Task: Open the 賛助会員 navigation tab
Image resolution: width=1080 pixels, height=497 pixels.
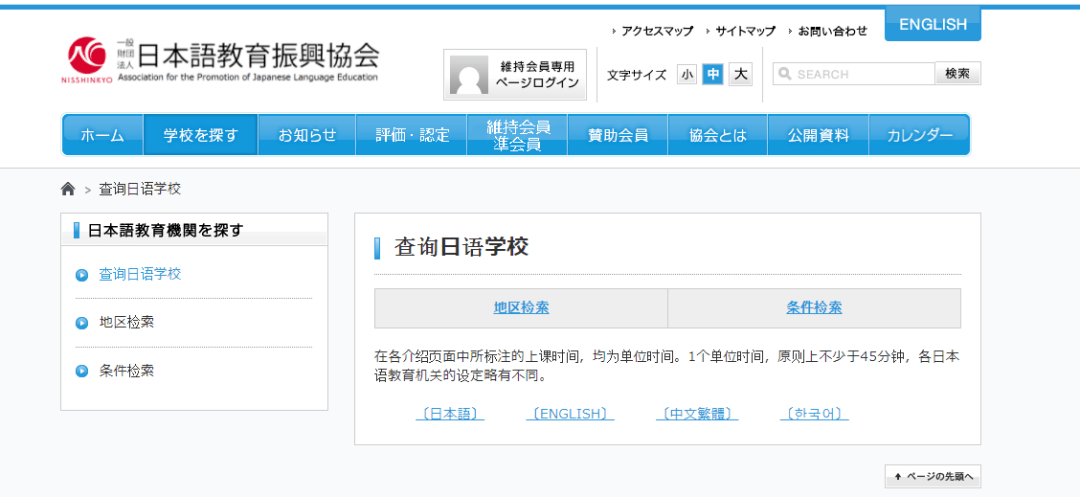Action: pyautogui.click(x=618, y=135)
